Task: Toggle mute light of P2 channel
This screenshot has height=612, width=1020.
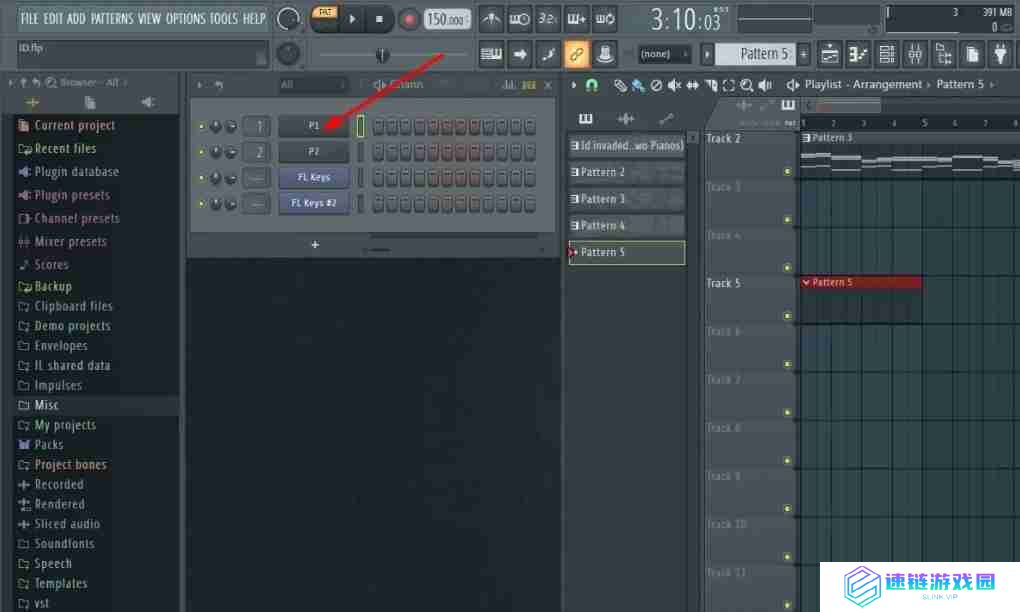Action: coord(201,152)
